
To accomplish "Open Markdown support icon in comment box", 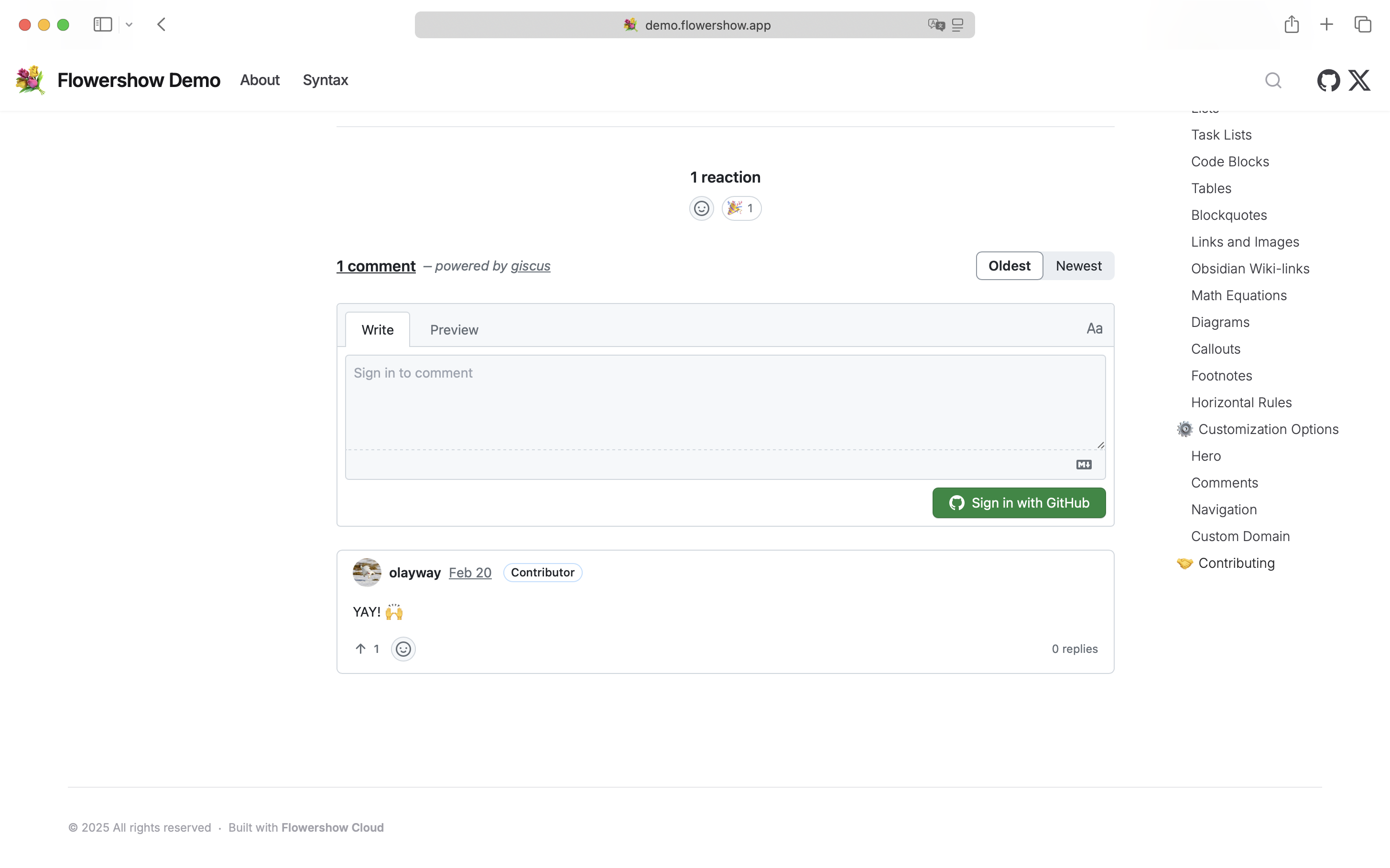I will (x=1084, y=465).
